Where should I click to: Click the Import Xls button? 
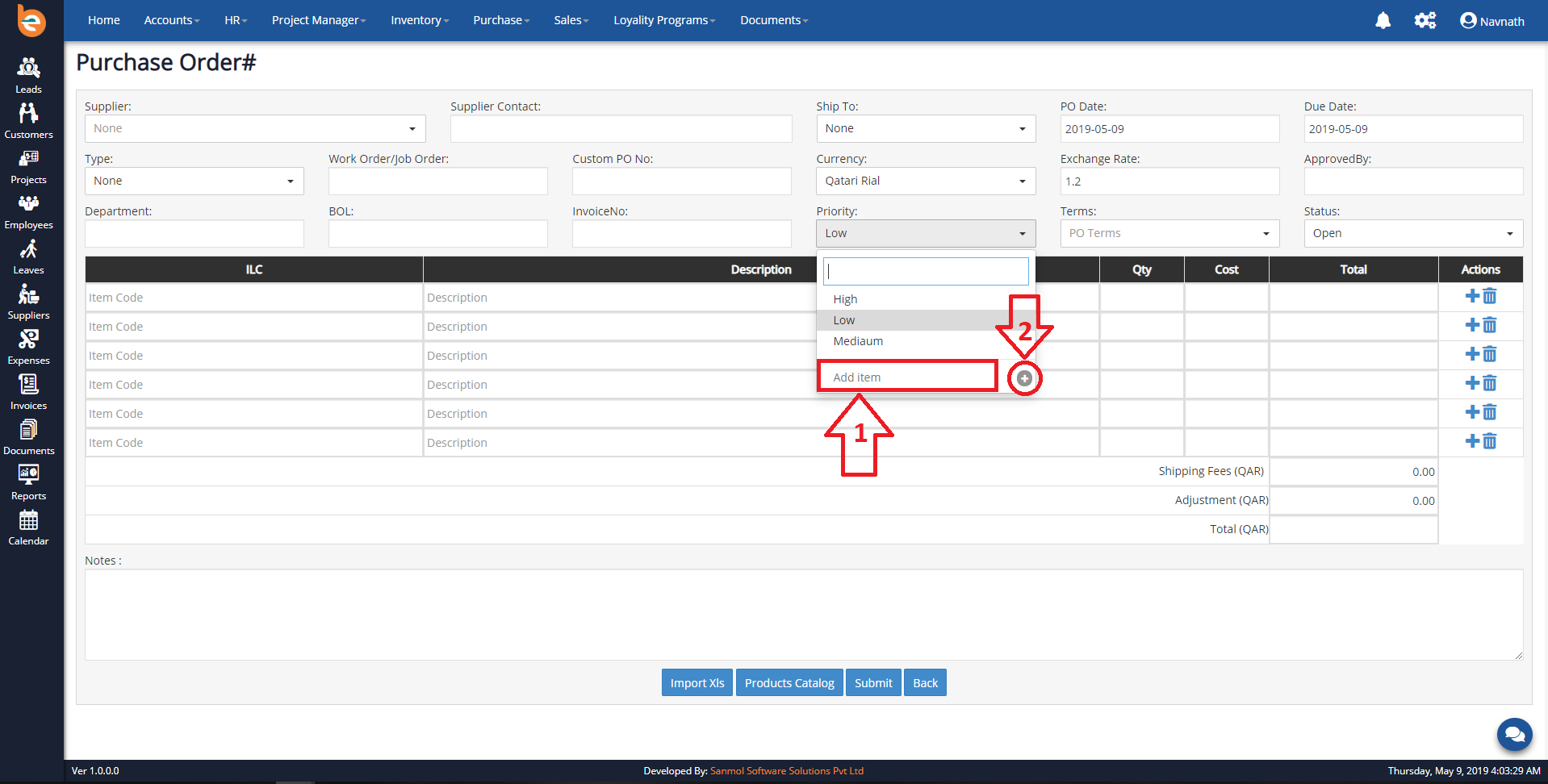pos(697,683)
